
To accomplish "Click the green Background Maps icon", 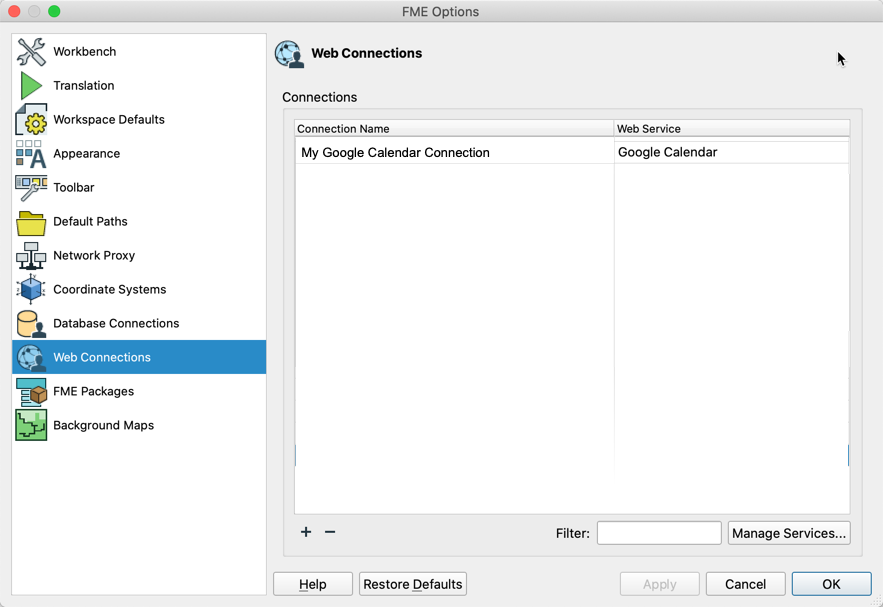I will pyautogui.click(x=31, y=425).
